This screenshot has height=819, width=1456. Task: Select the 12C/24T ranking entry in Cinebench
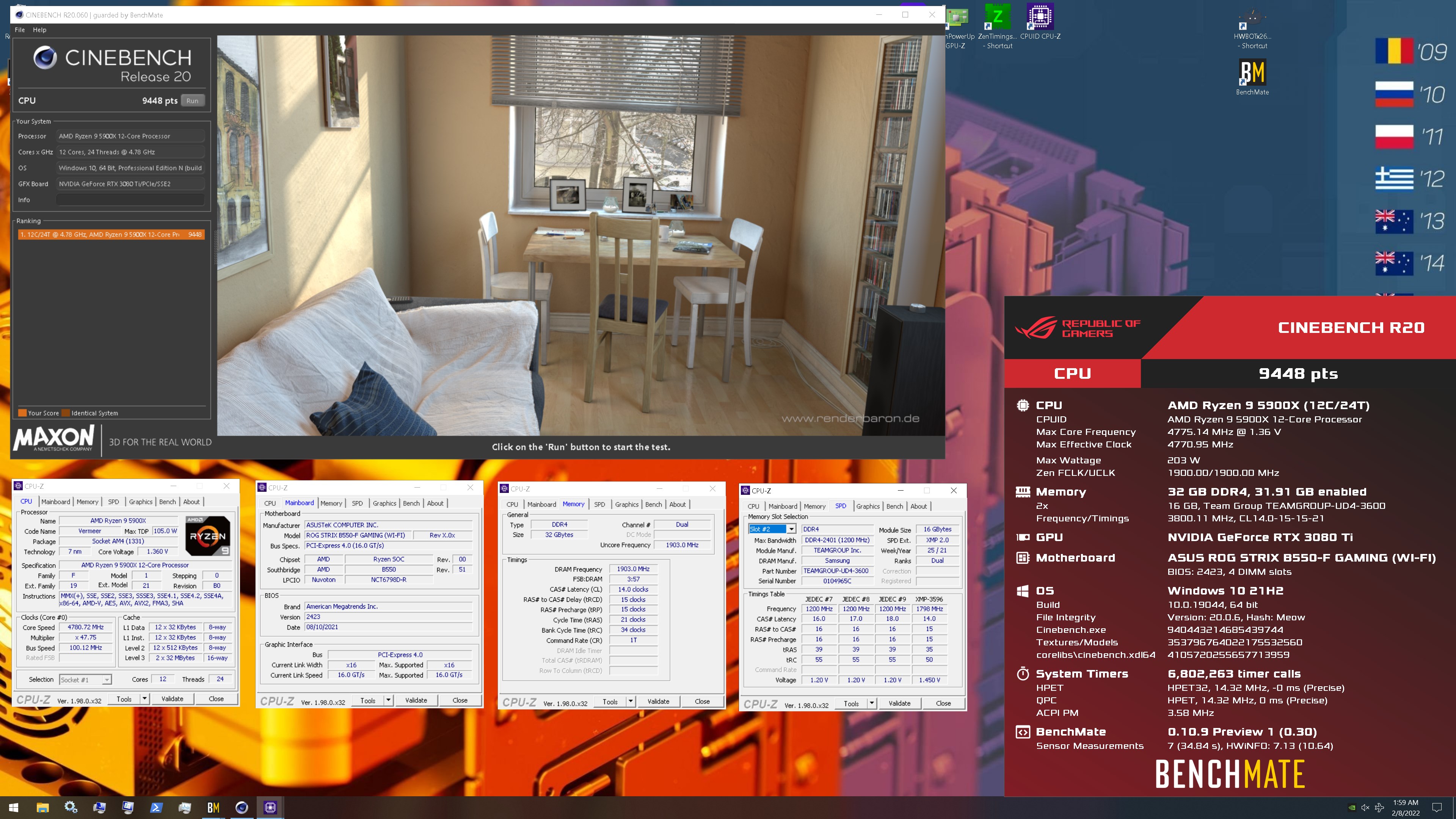tap(111, 235)
